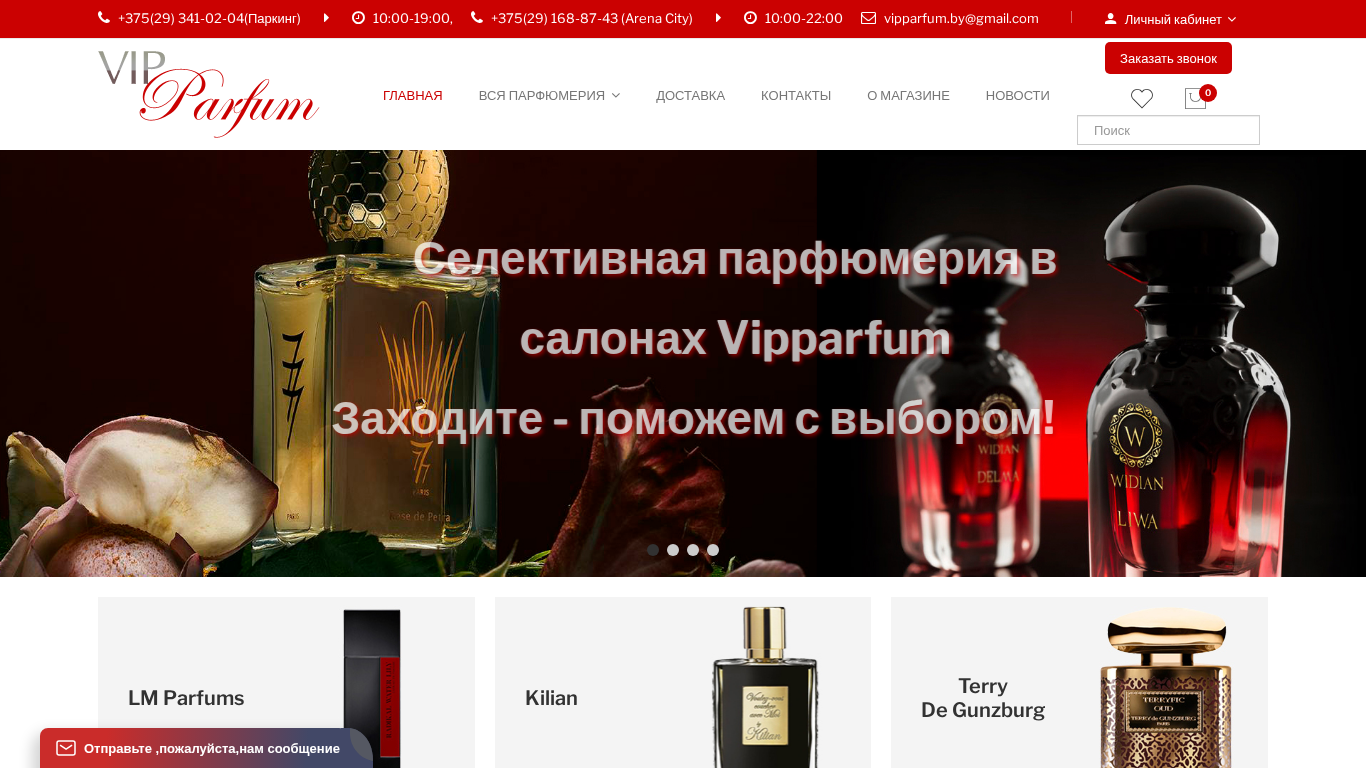Open the wishlist heart icon
The width and height of the screenshot is (1366, 768).
1142,98
